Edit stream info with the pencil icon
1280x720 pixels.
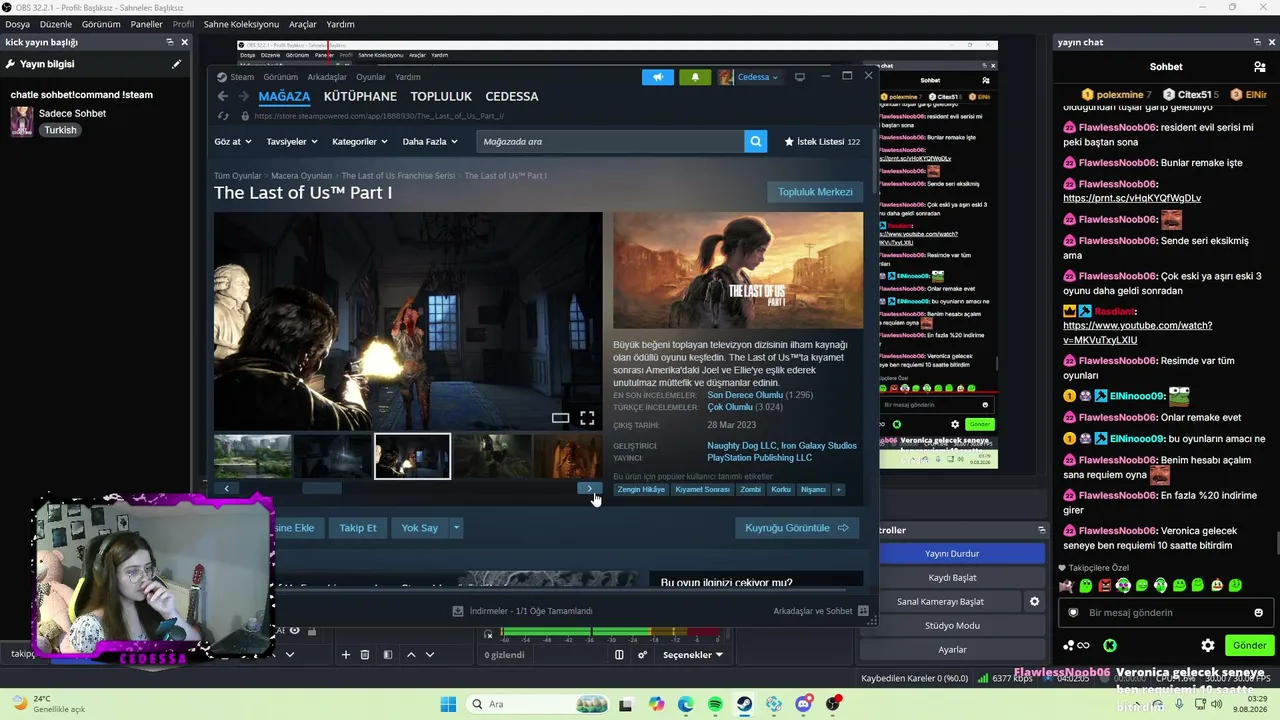pos(176,64)
